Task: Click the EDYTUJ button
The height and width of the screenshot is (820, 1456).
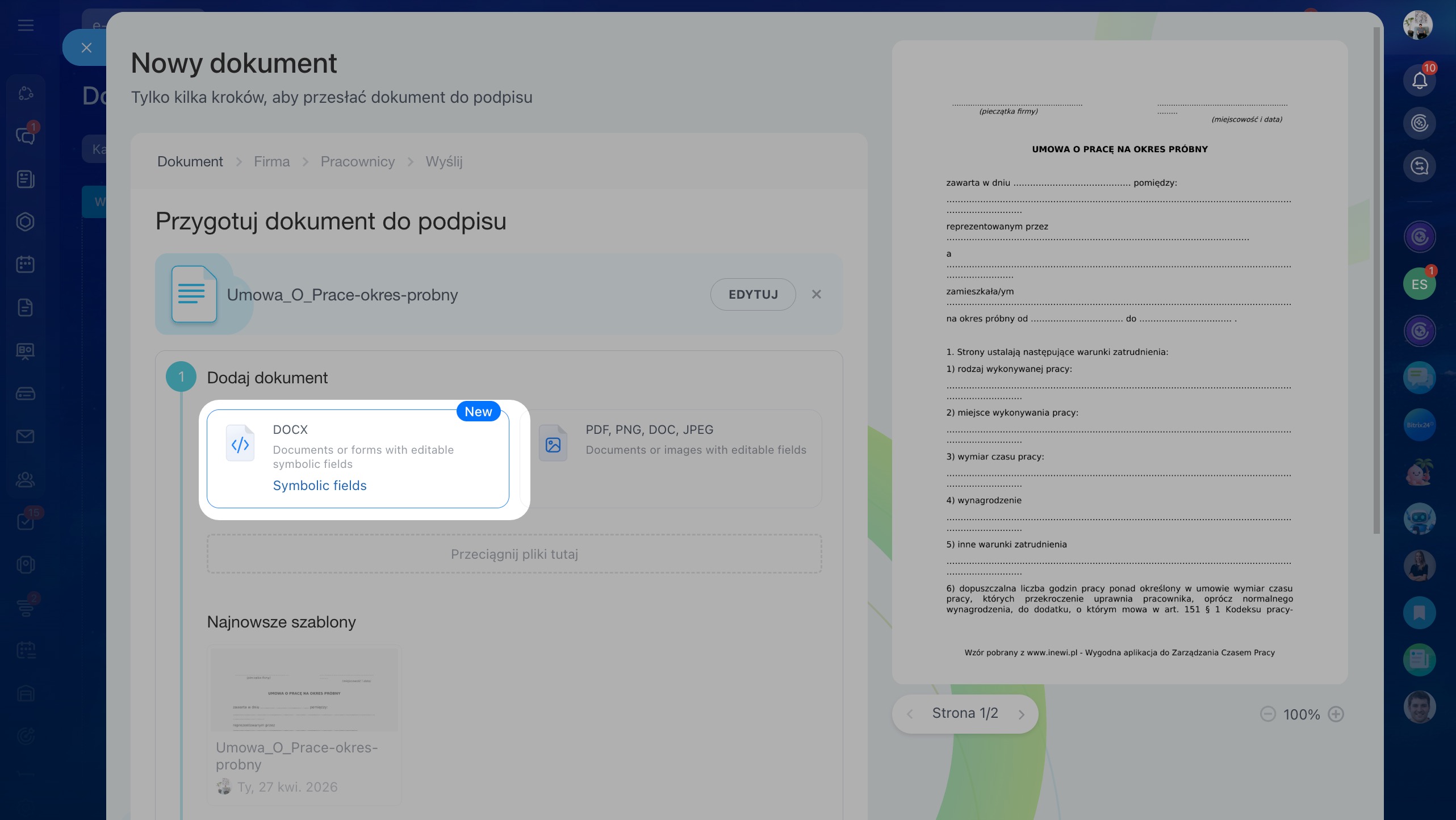Action: click(x=752, y=294)
